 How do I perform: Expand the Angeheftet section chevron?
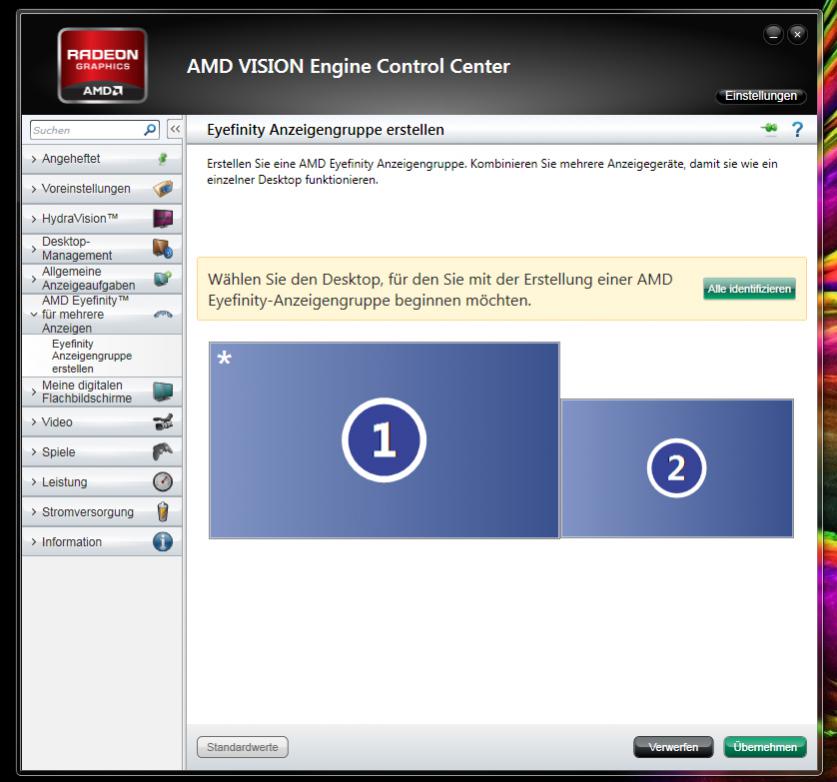click(34, 159)
